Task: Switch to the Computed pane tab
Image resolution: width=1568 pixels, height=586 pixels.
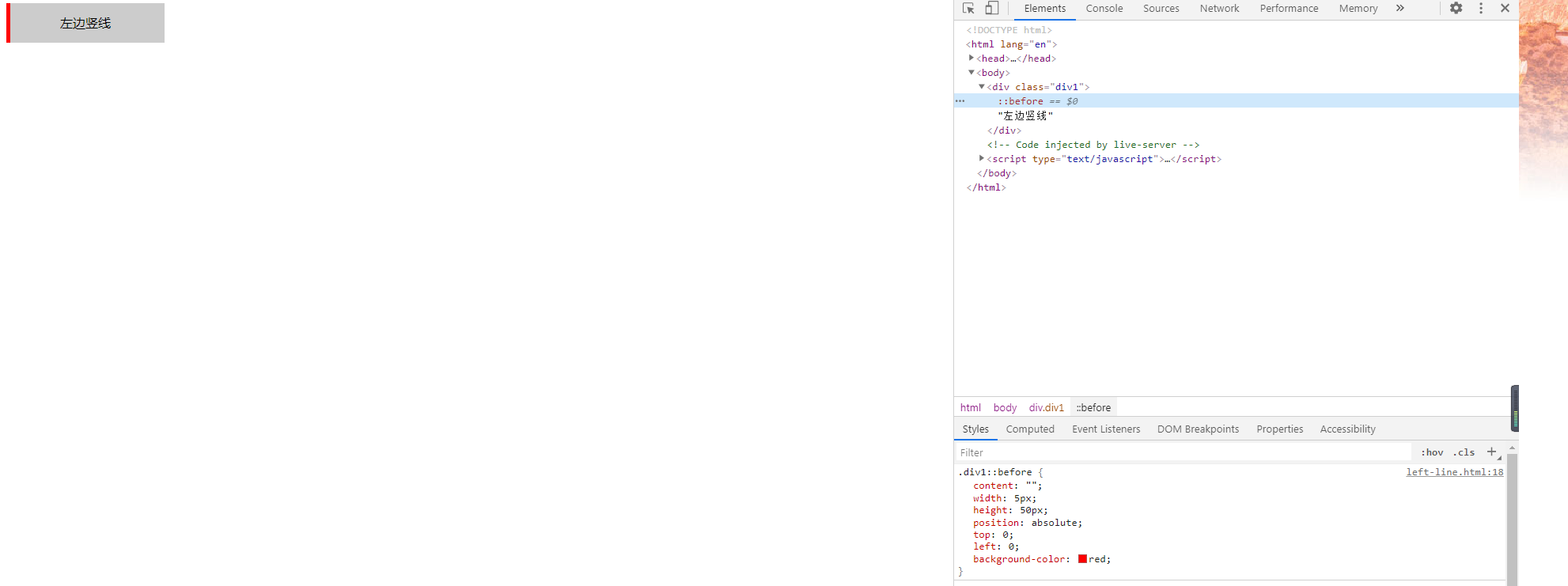Action: 1030,429
